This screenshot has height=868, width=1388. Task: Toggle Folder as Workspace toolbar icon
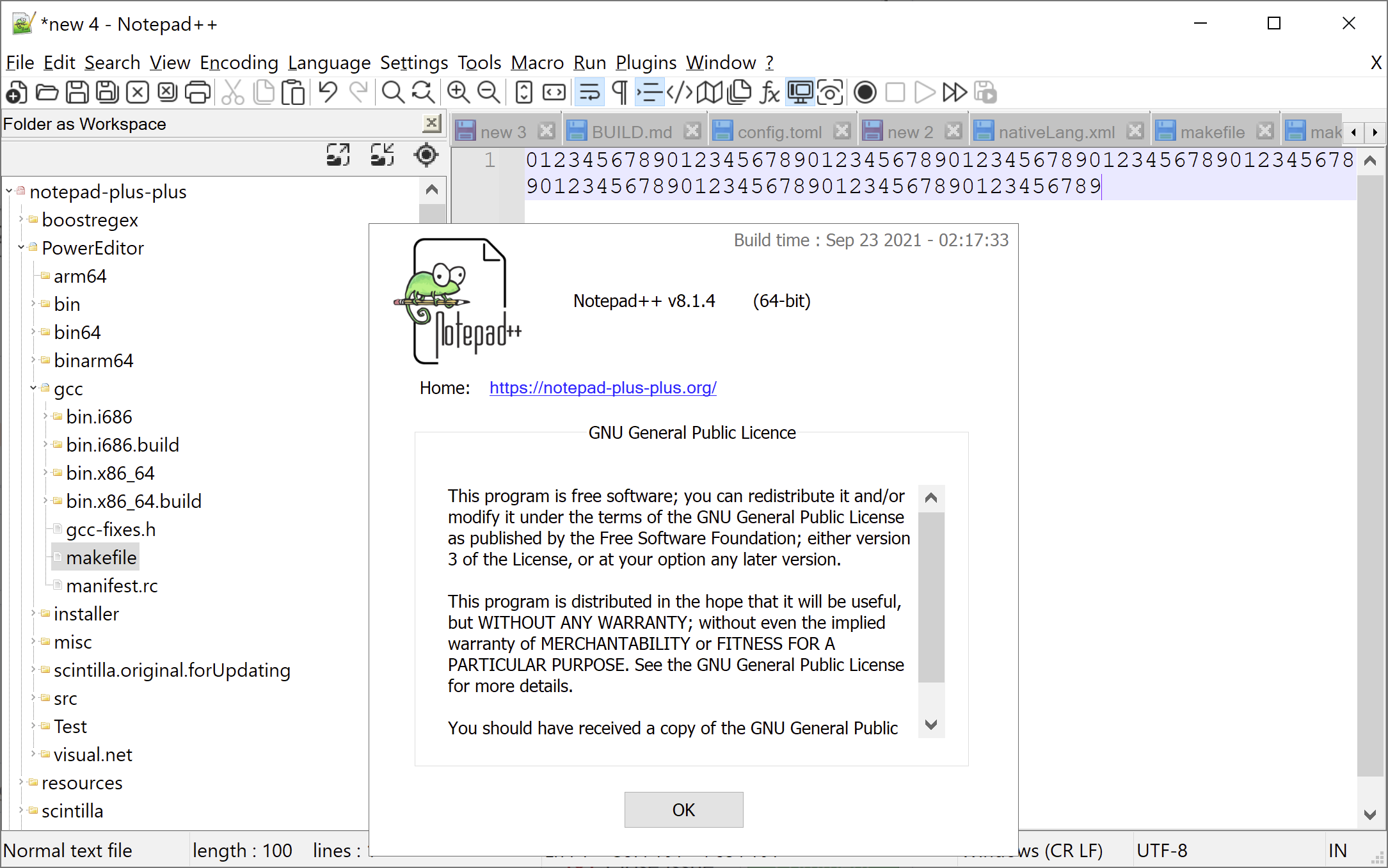click(800, 93)
